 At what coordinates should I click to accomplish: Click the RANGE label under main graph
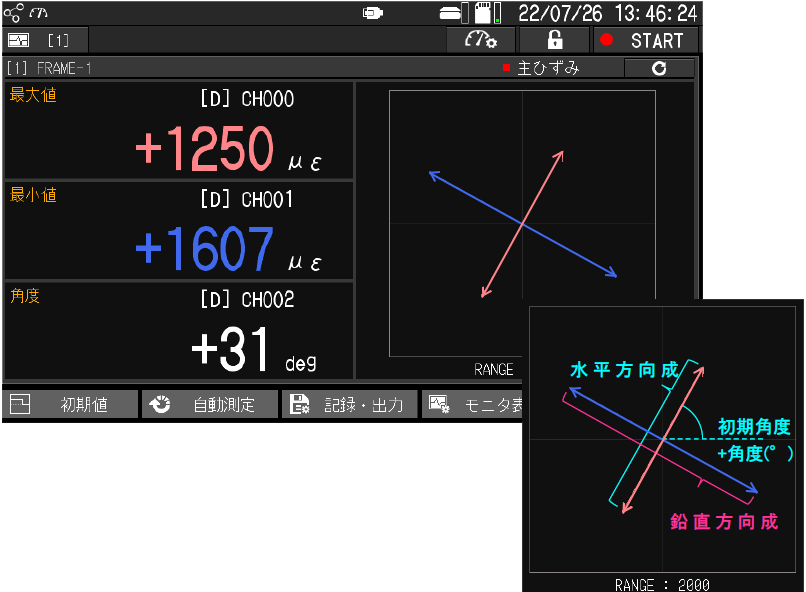tap(493, 369)
